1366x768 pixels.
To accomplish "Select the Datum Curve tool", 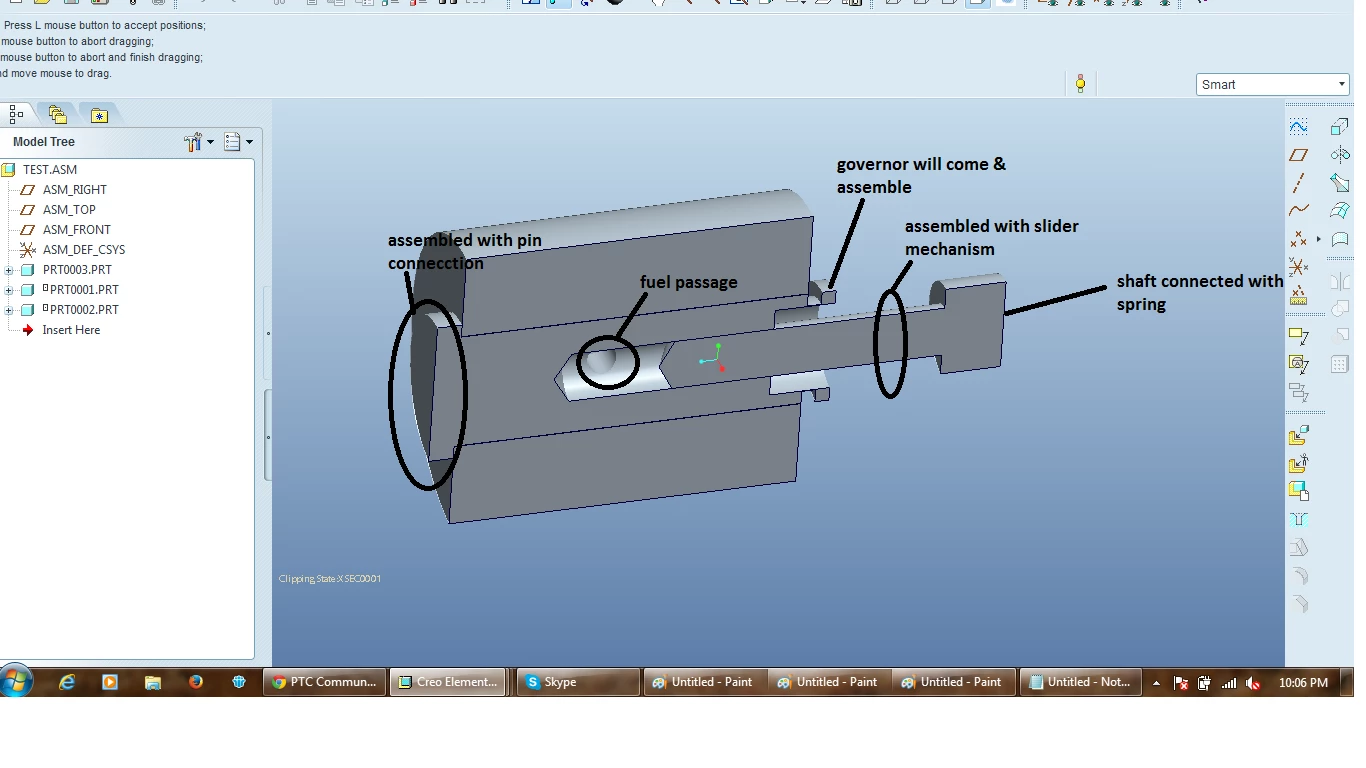I will click(1298, 211).
